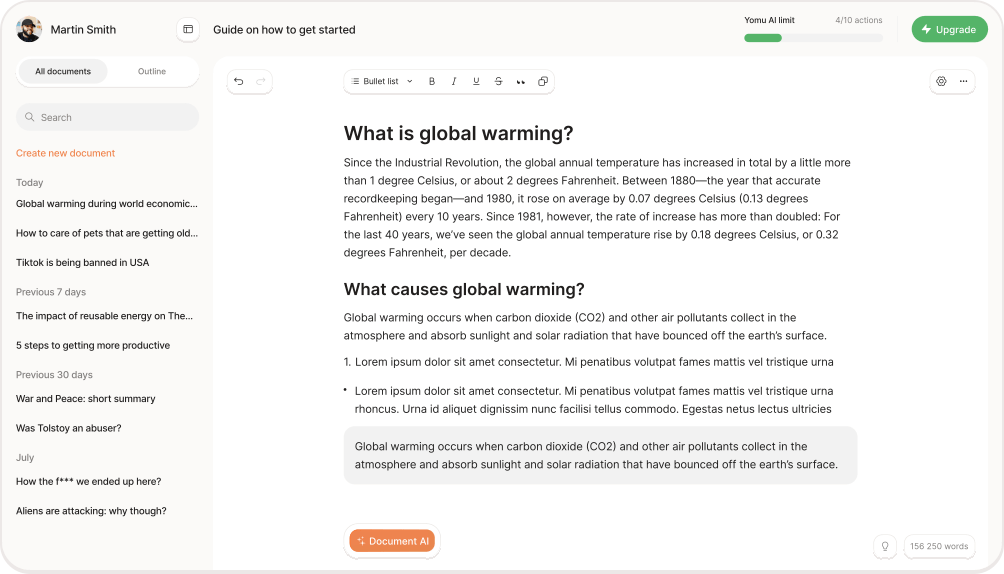Click the Yomu AI limit progress bar

click(x=813, y=38)
